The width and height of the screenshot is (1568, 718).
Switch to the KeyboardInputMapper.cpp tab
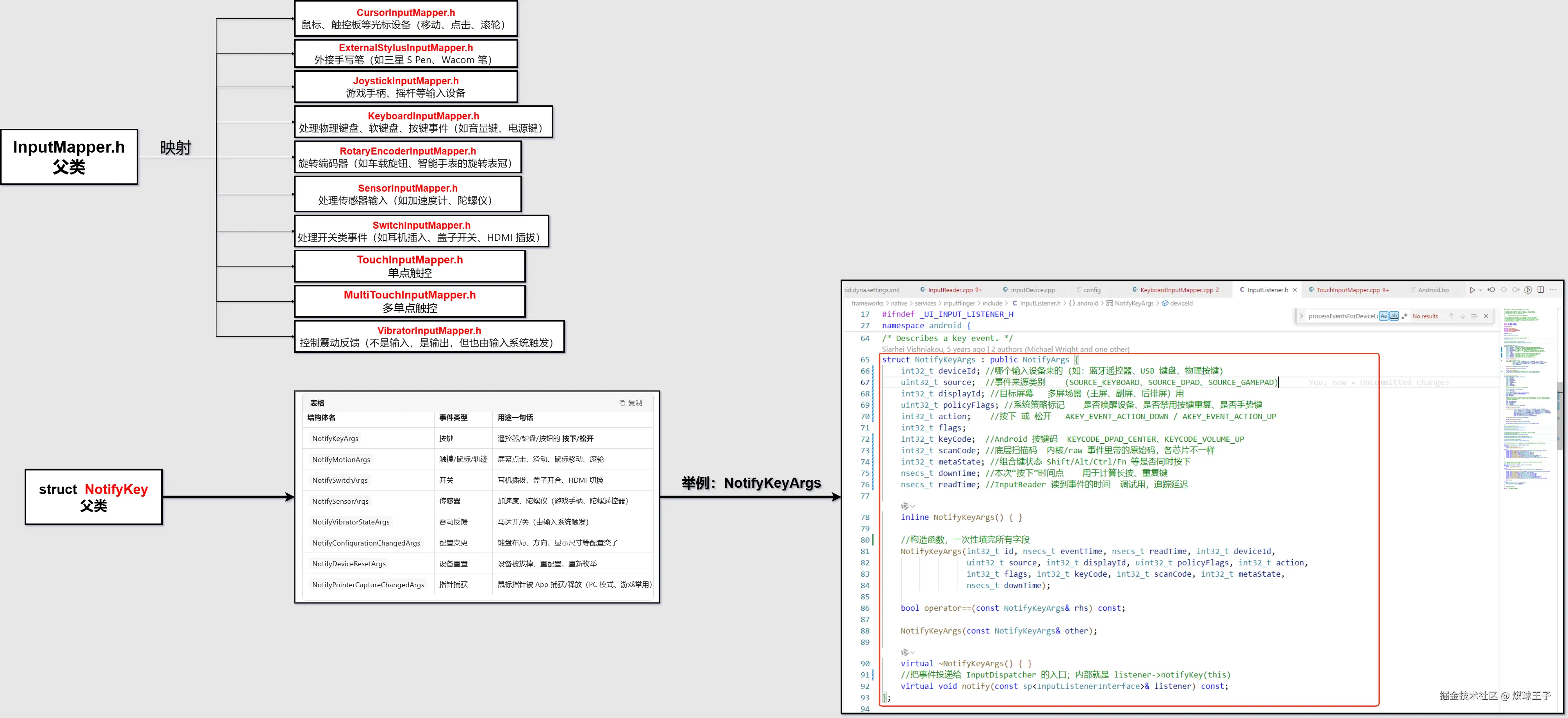pyautogui.click(x=1176, y=290)
